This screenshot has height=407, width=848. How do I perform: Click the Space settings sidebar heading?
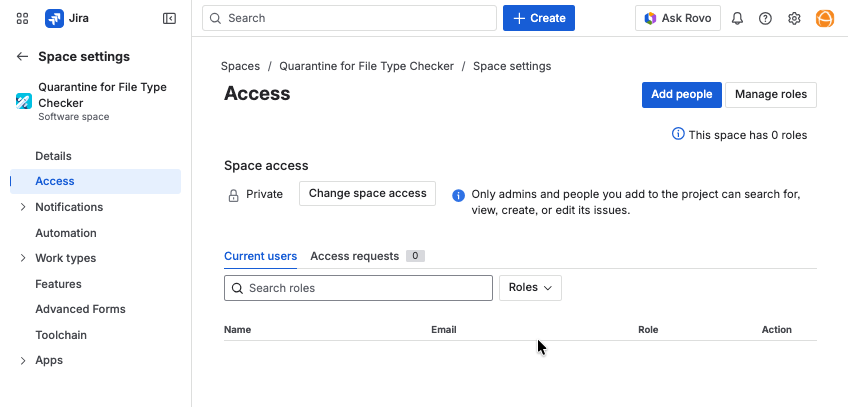click(x=84, y=57)
